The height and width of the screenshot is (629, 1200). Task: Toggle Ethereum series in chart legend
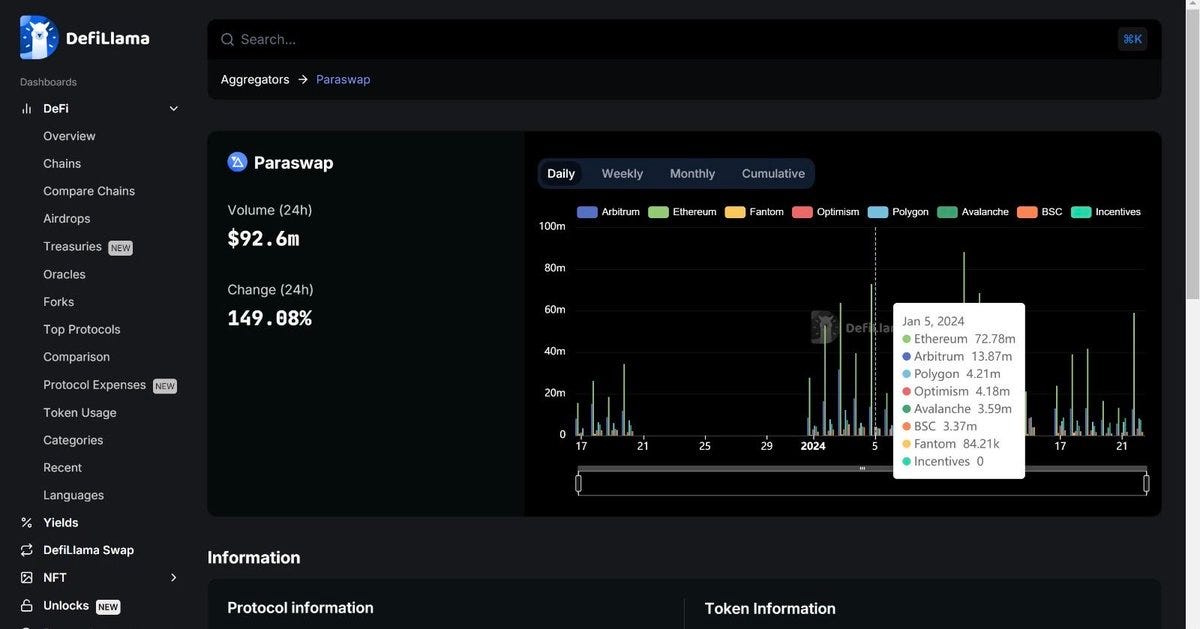point(682,212)
